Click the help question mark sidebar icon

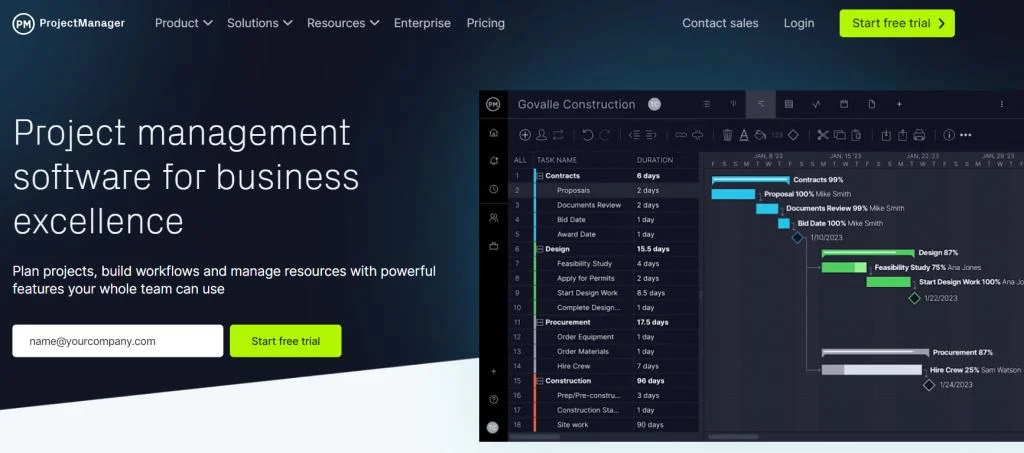click(x=494, y=399)
